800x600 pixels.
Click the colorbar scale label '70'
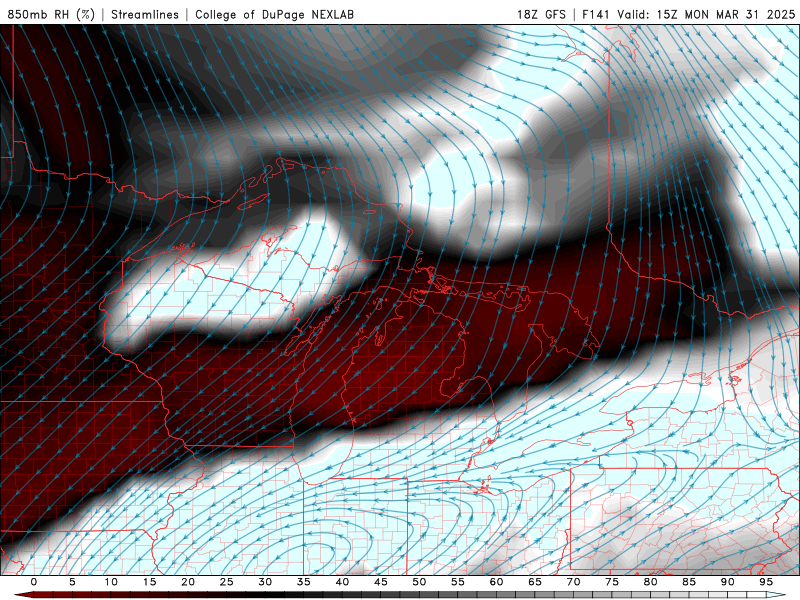tap(573, 582)
